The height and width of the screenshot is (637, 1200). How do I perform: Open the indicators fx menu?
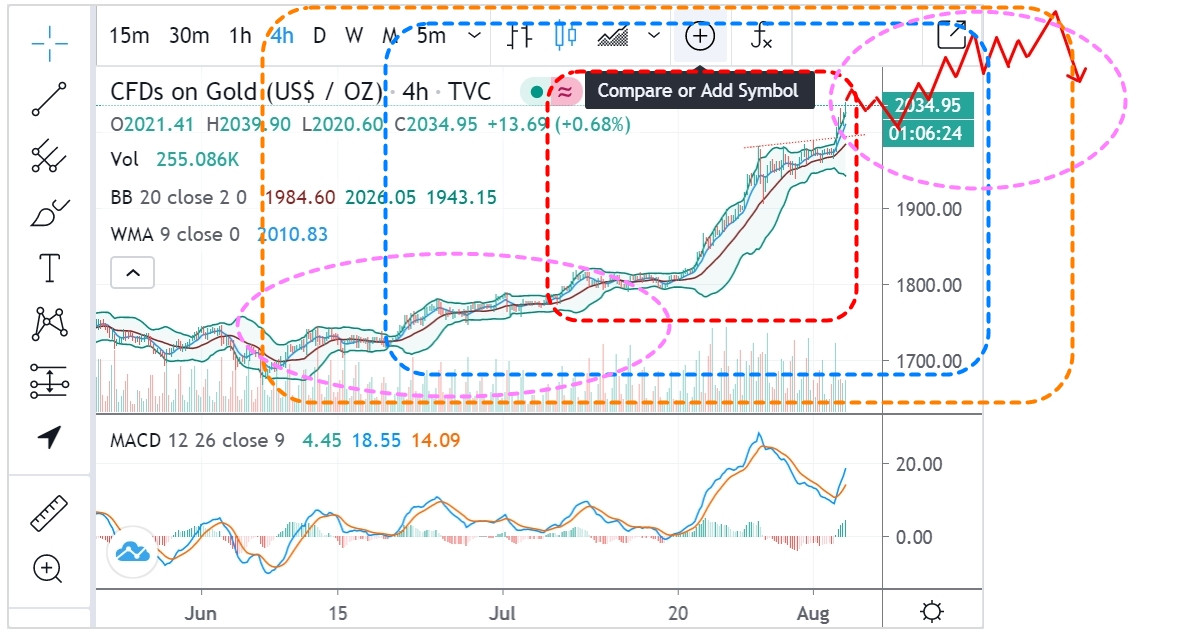click(x=762, y=37)
